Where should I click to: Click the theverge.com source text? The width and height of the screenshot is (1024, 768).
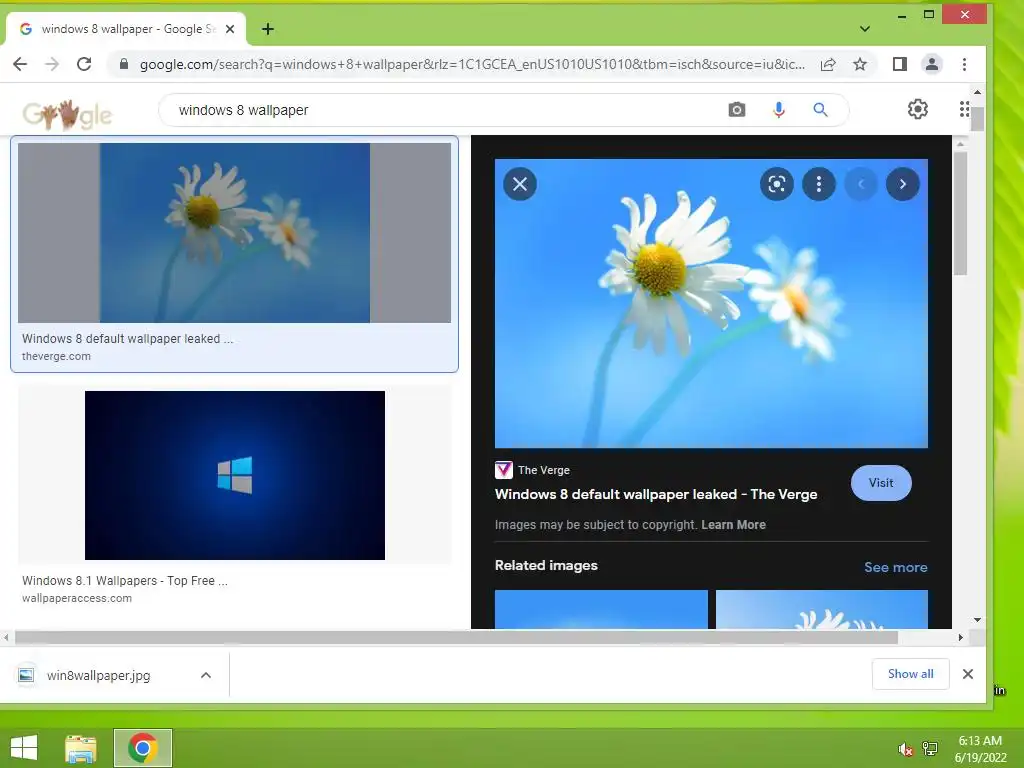coord(56,356)
